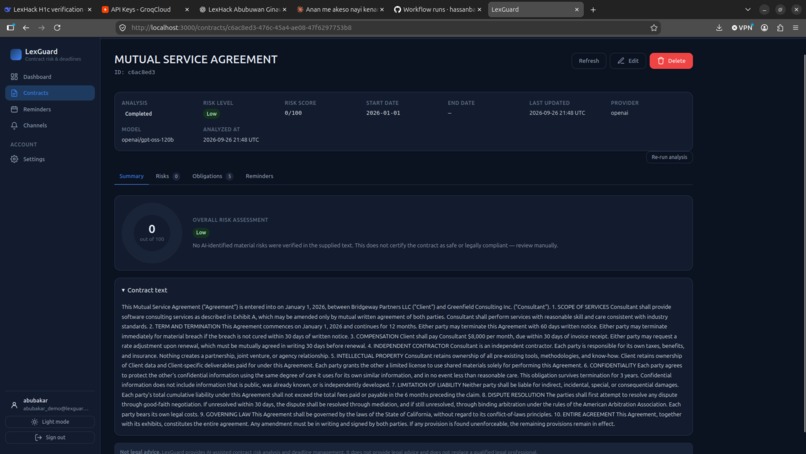The image size is (806, 454).
Task: Open the Obligations tab
Action: tap(212, 176)
